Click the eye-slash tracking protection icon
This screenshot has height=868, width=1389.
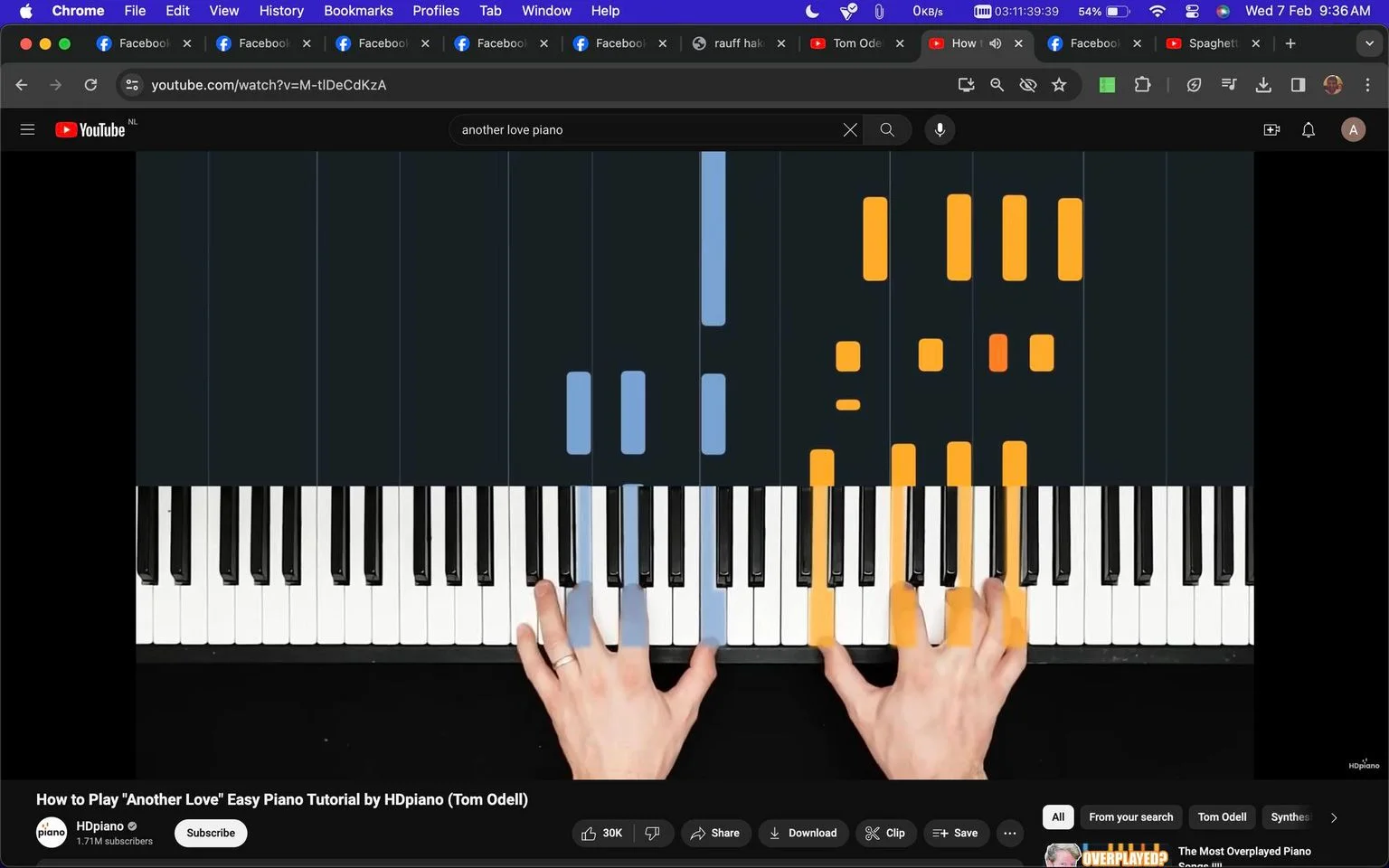(1027, 84)
